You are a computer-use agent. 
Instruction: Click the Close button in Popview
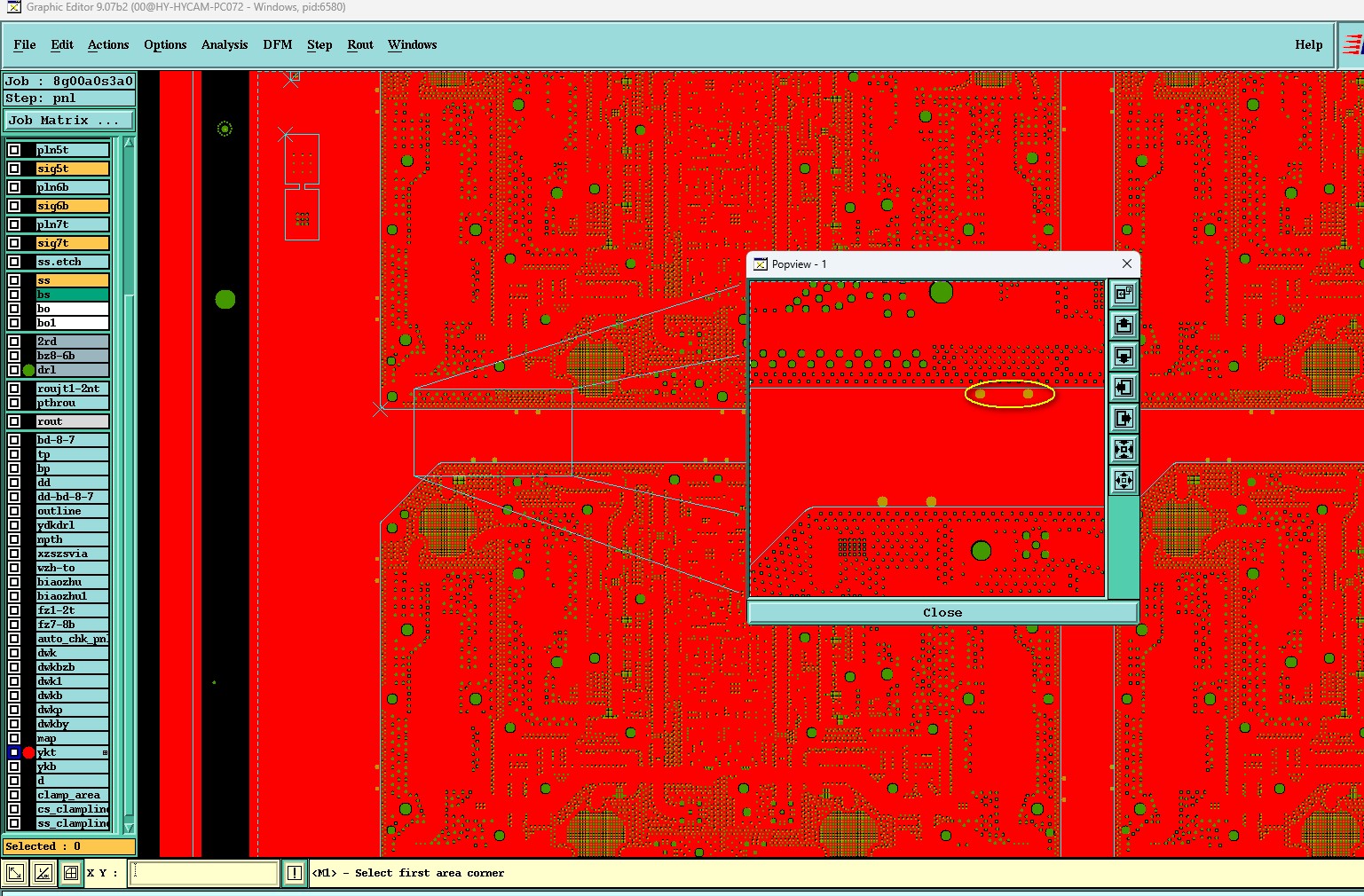(x=942, y=612)
